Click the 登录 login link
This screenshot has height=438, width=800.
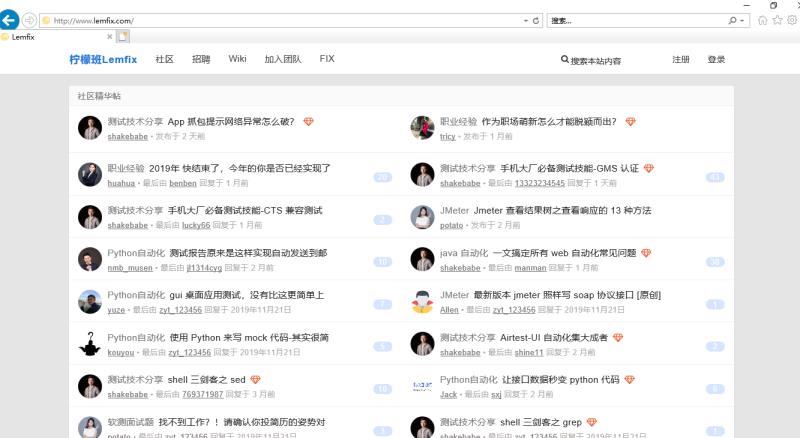pos(716,60)
